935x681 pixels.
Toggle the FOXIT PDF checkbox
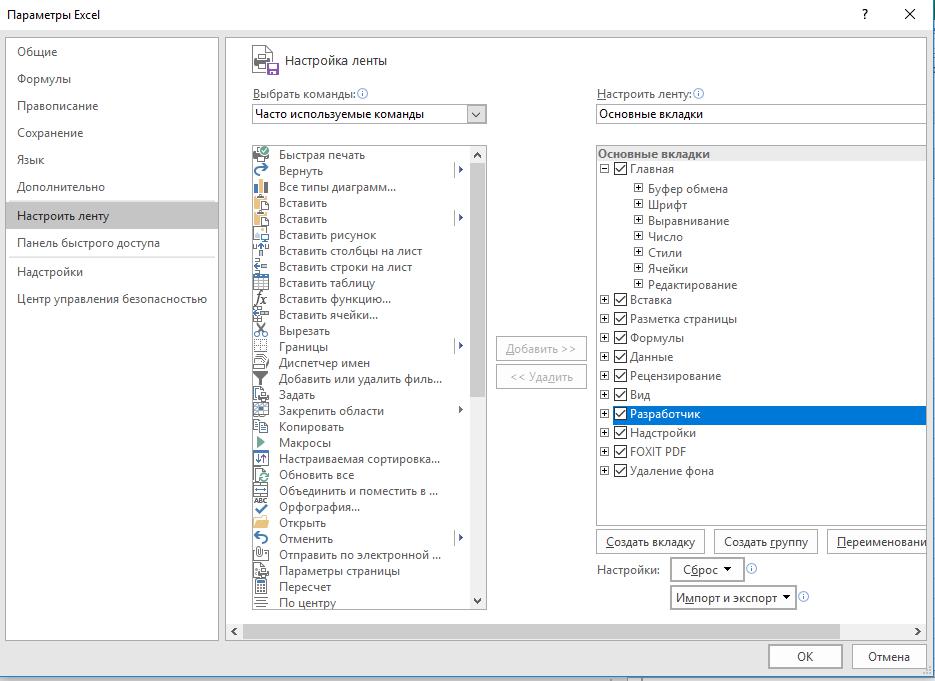click(x=620, y=452)
